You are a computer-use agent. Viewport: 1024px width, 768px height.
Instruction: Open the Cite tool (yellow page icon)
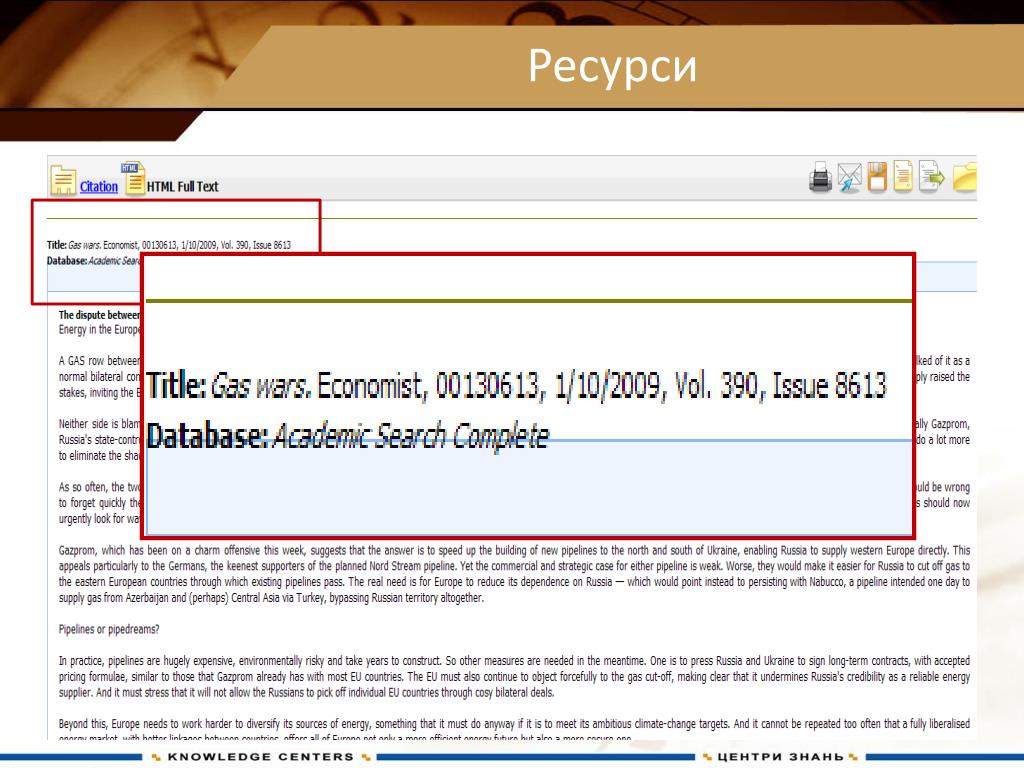(x=903, y=176)
